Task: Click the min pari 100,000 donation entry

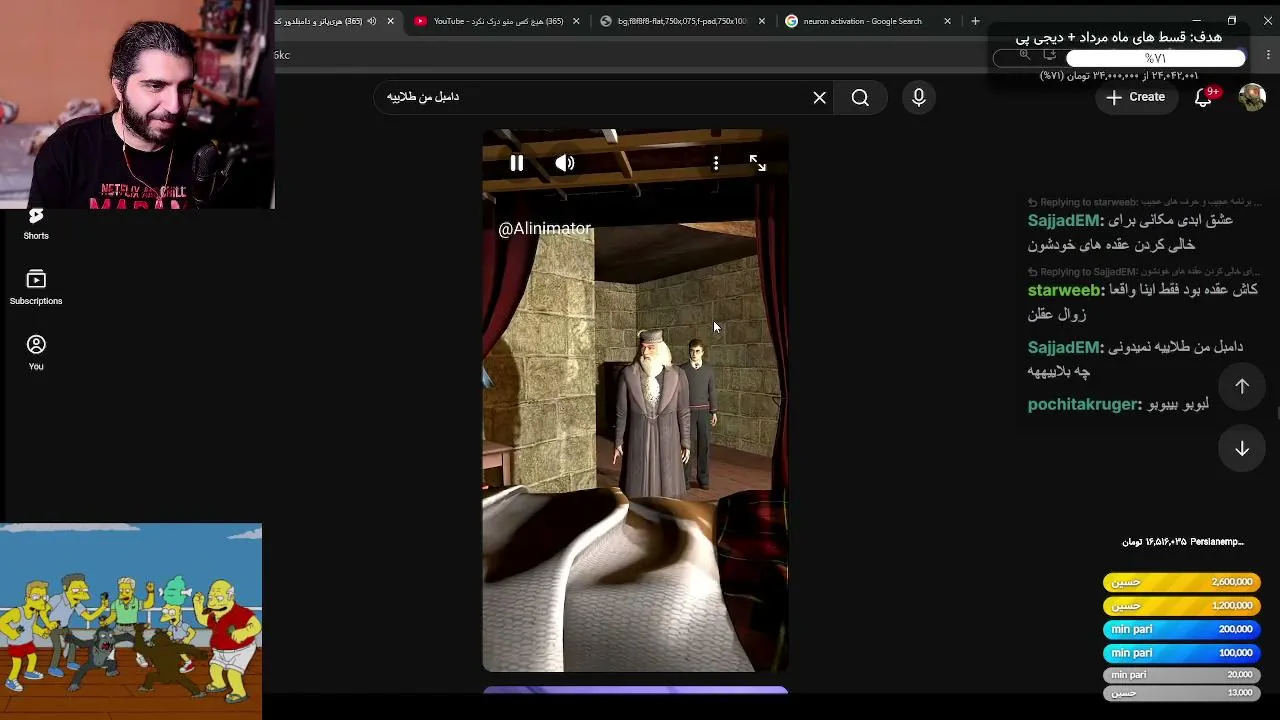Action: click(x=1182, y=653)
